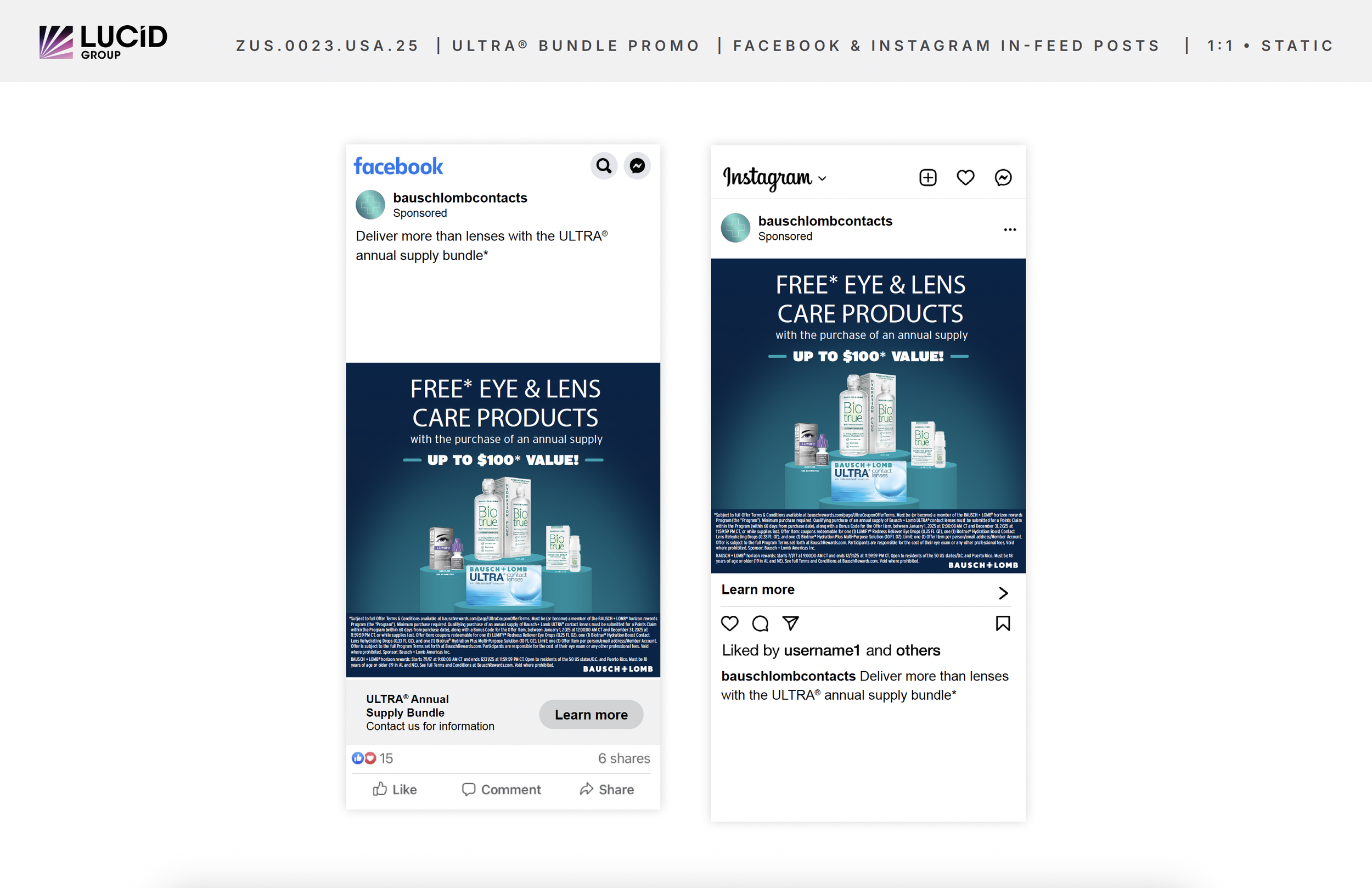Expand the Instagram logo dropdown chevron
This screenshot has width=1372, height=888.
(x=823, y=179)
